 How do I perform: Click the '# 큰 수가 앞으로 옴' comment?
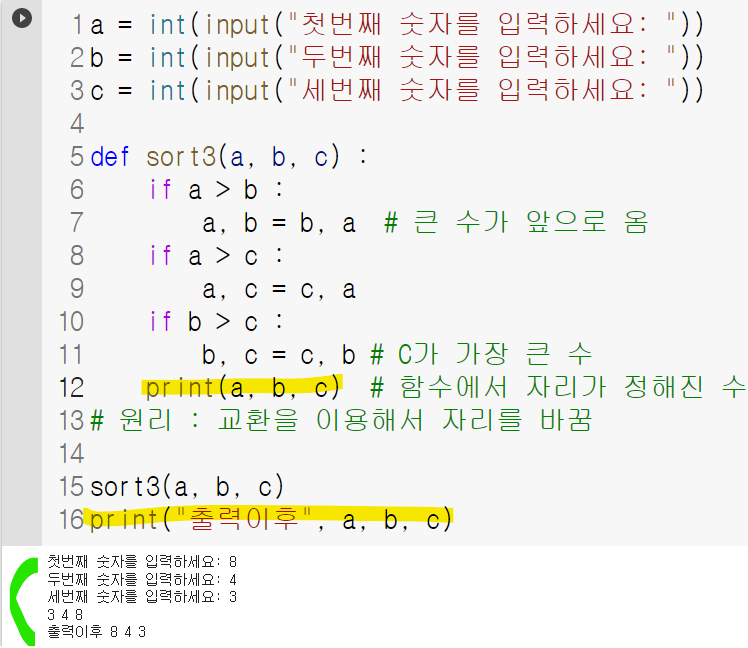(516, 222)
